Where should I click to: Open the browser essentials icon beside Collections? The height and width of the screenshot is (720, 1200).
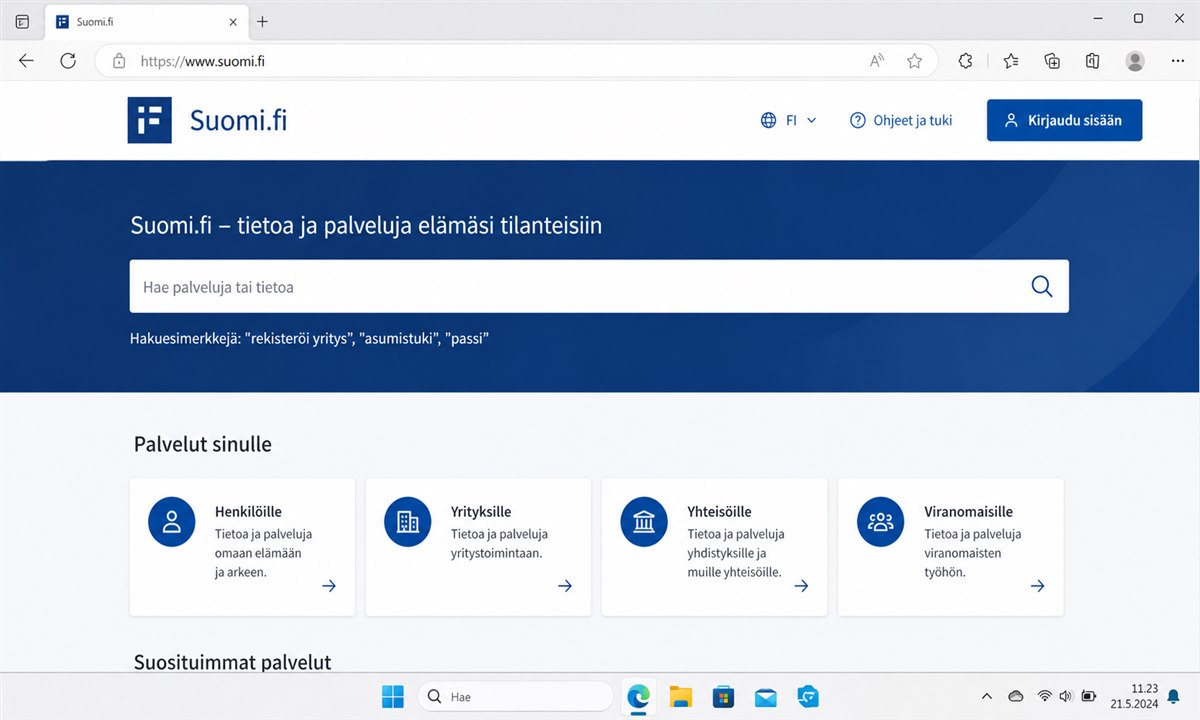1093,61
